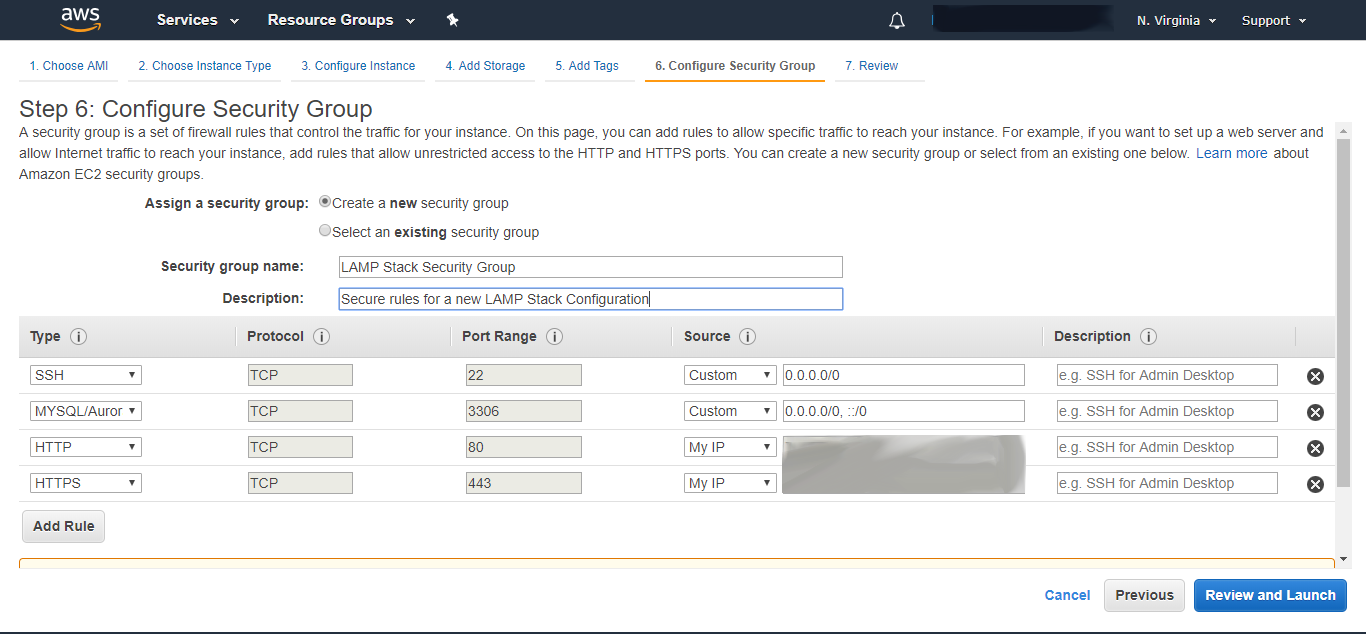Select an existing security group option
This screenshot has width=1366, height=634.
(325, 231)
